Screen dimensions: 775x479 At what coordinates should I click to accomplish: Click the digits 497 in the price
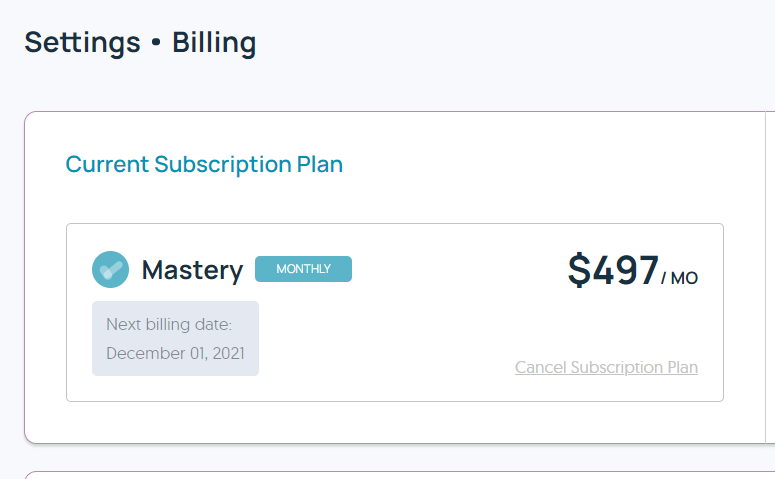tap(625, 270)
